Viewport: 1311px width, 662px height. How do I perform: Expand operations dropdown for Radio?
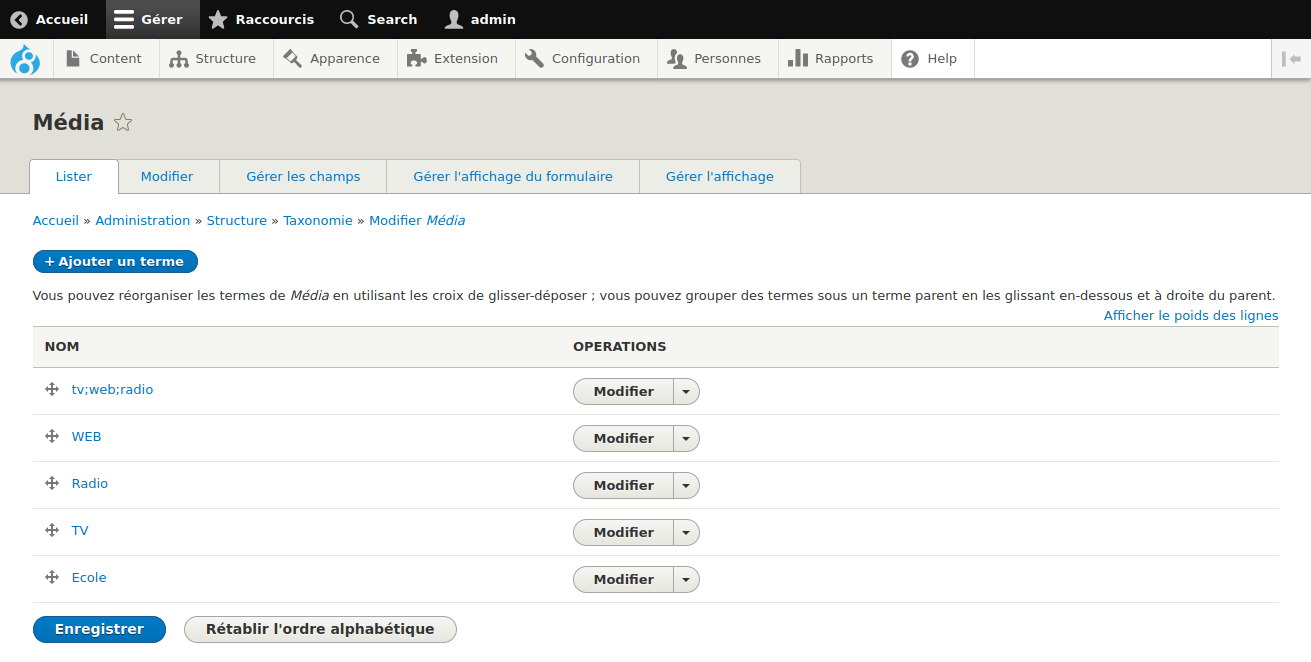(686, 486)
